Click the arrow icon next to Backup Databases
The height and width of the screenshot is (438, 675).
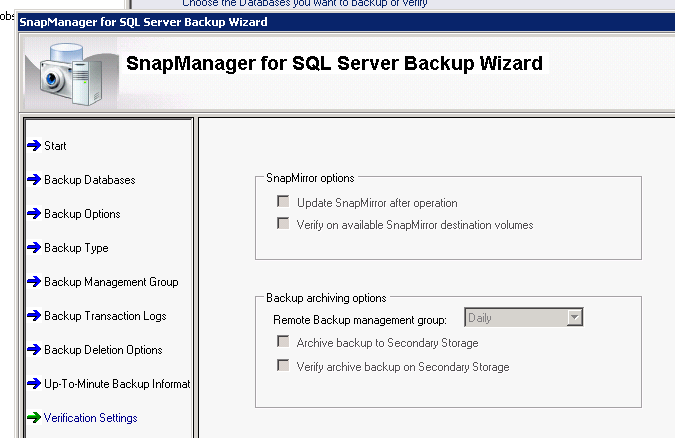click(34, 180)
